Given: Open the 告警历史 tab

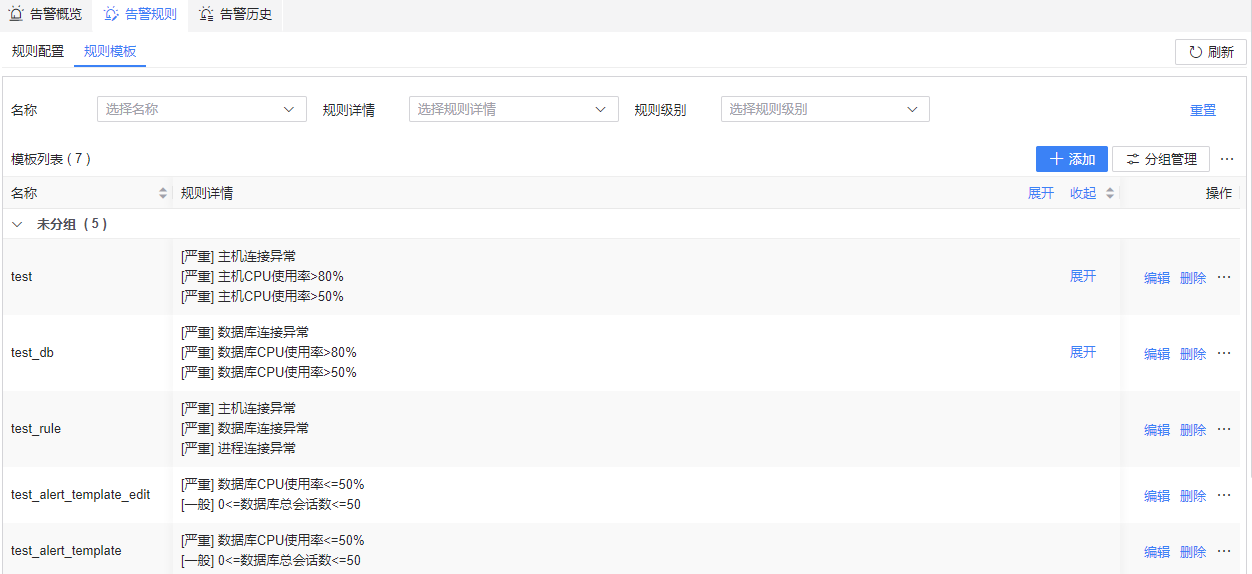Looking at the screenshot, I should pos(235,15).
